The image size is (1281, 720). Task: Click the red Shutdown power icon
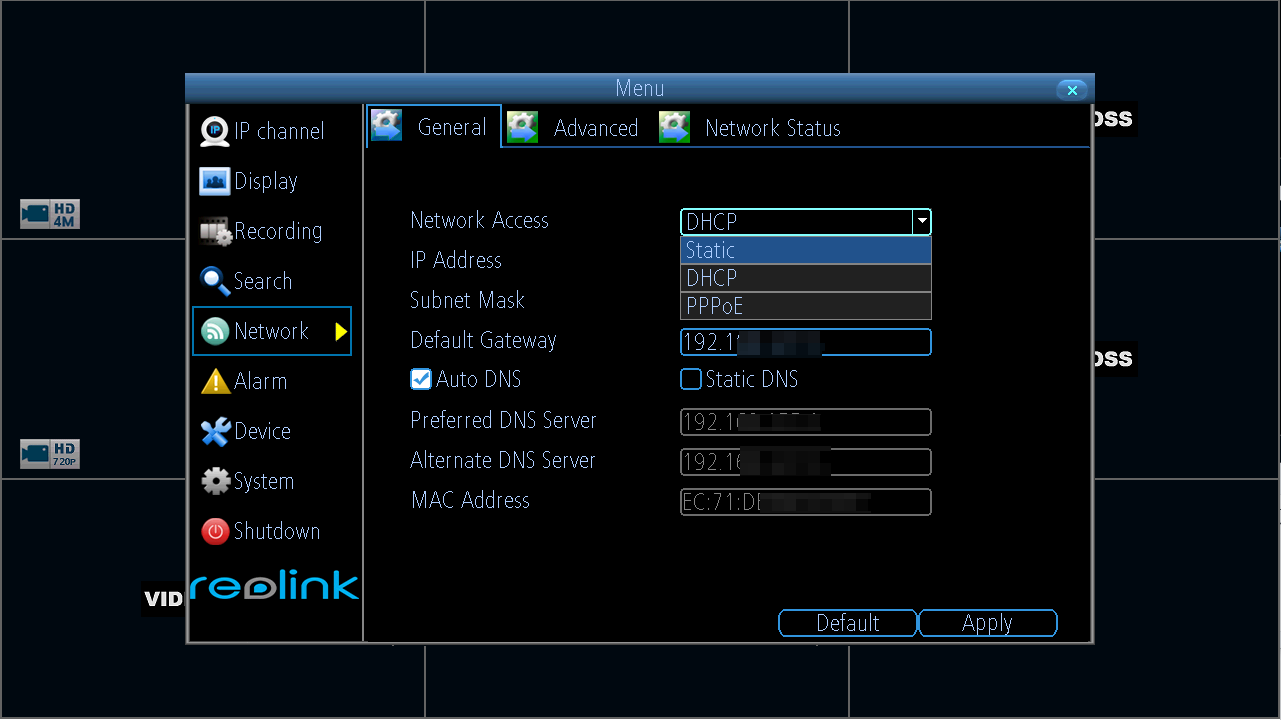coord(215,531)
